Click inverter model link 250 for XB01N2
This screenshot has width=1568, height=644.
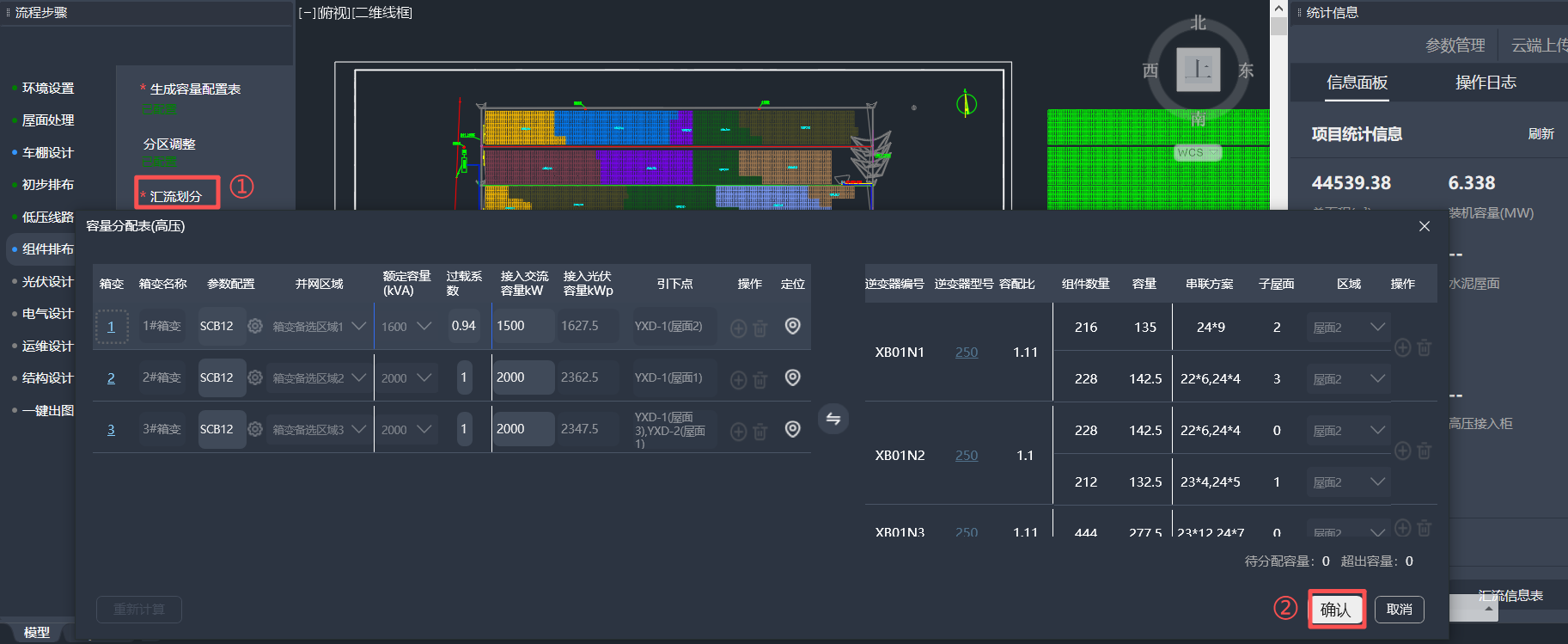click(966, 455)
